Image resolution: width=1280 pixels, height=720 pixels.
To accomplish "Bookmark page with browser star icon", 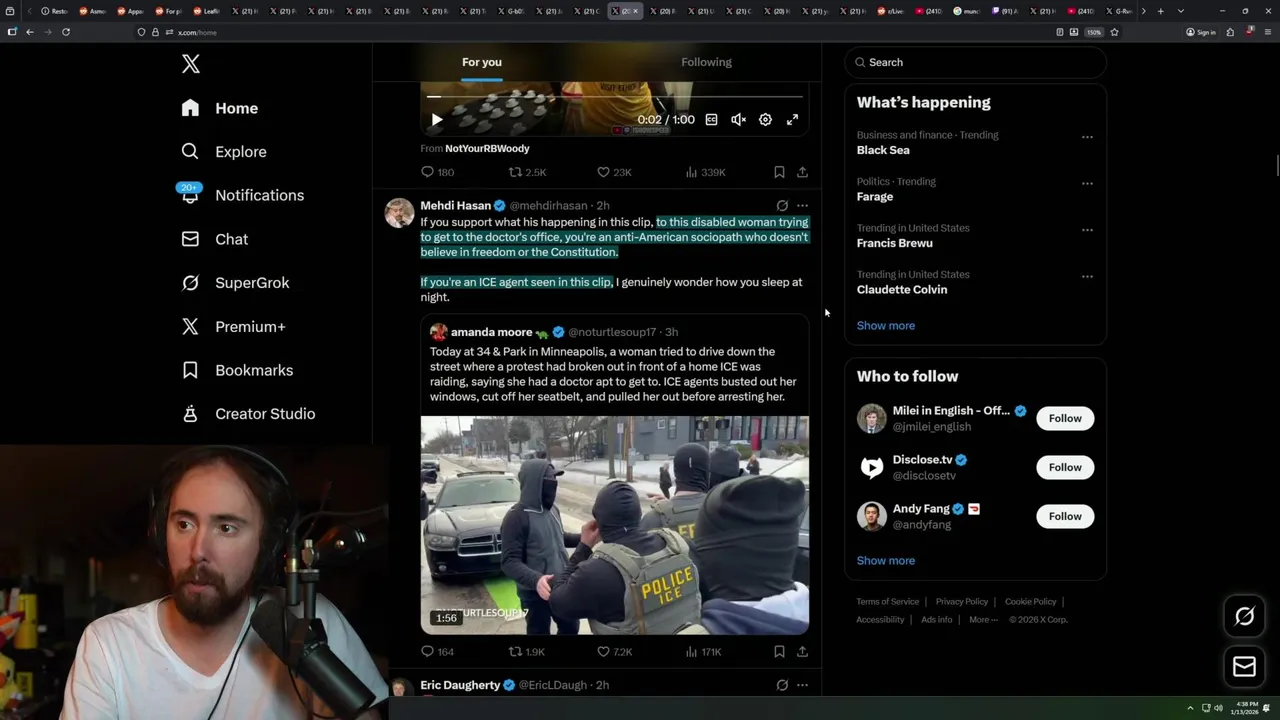I will [x=1114, y=32].
